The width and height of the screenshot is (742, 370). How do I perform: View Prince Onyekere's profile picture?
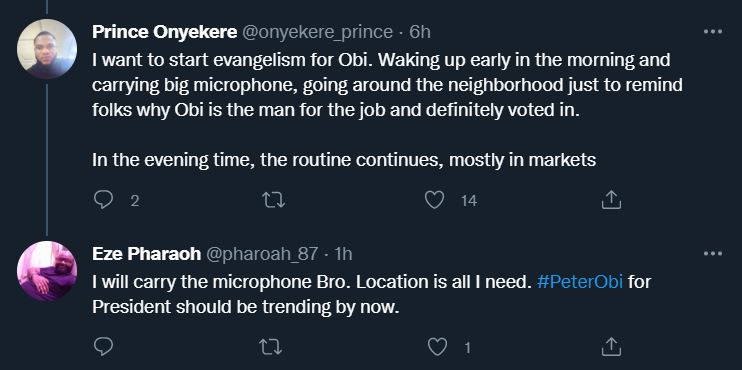47,49
